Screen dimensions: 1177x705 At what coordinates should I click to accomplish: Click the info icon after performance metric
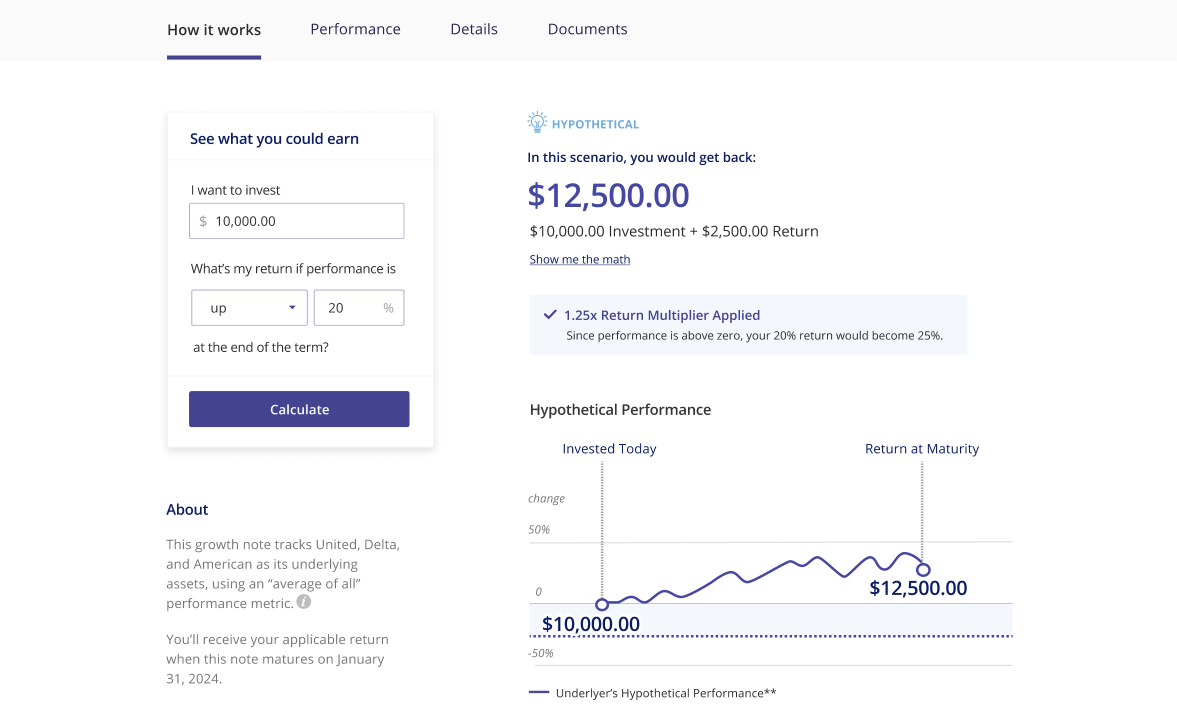[303, 602]
